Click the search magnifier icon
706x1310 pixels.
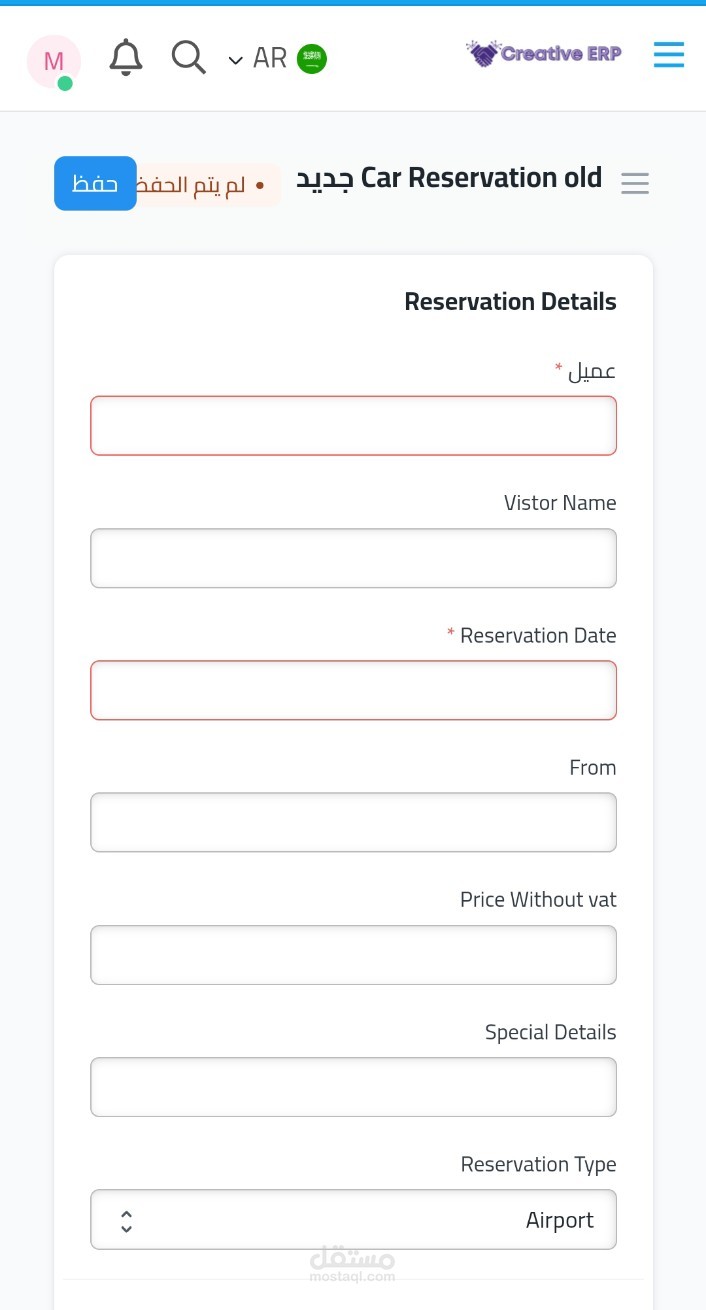point(188,58)
